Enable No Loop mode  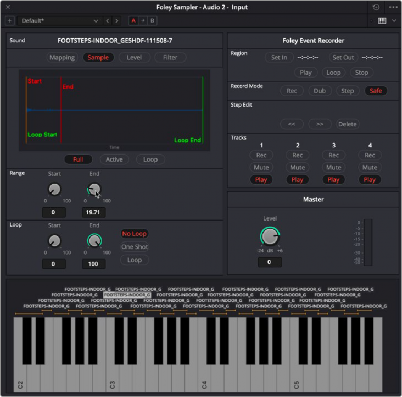pos(134,234)
